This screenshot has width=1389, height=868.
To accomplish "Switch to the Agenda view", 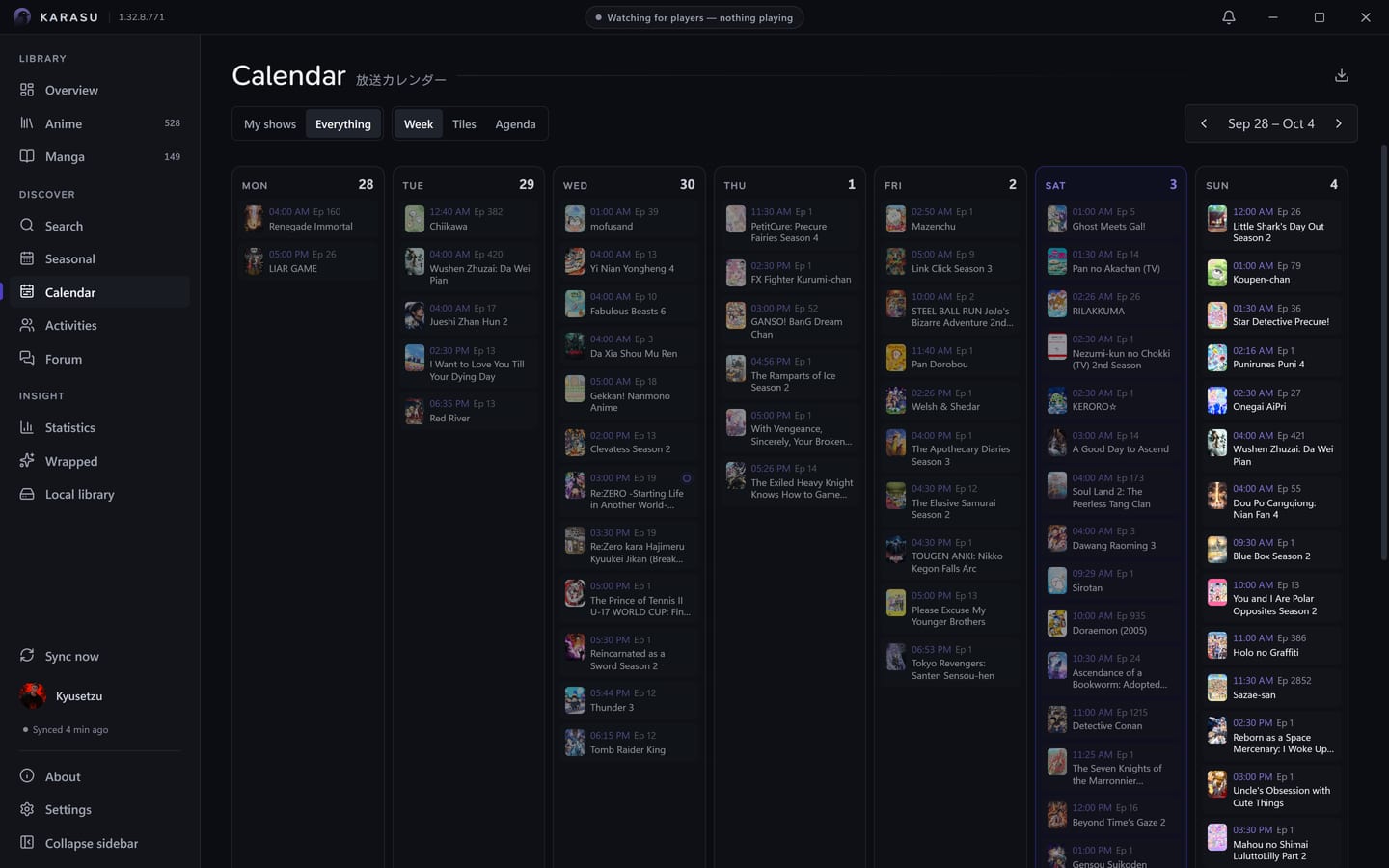I will (515, 123).
